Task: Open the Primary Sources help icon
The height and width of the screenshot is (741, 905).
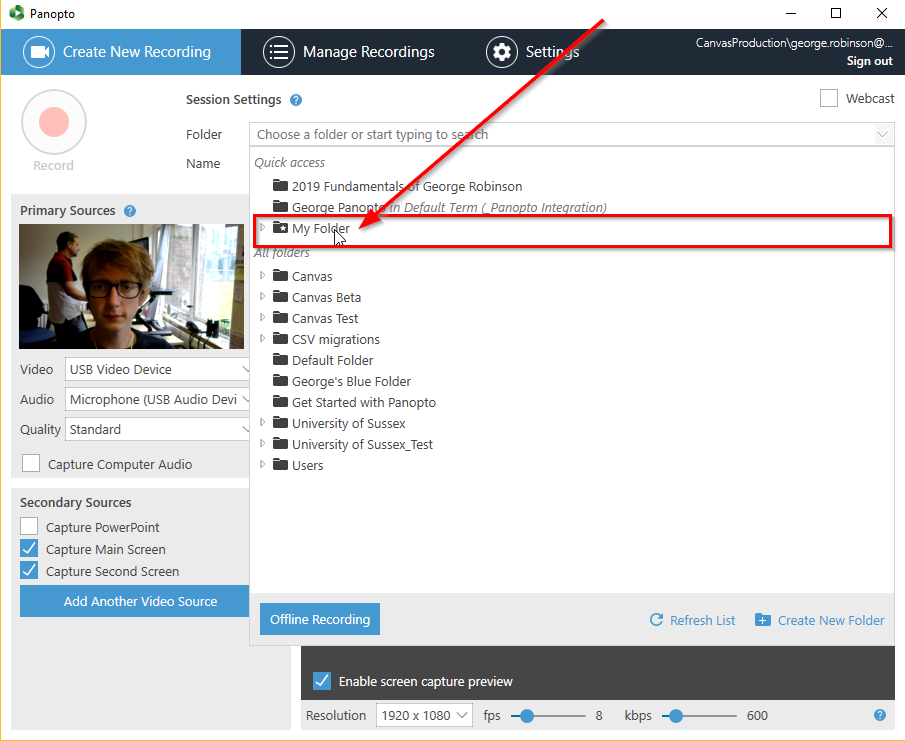Action: click(130, 211)
